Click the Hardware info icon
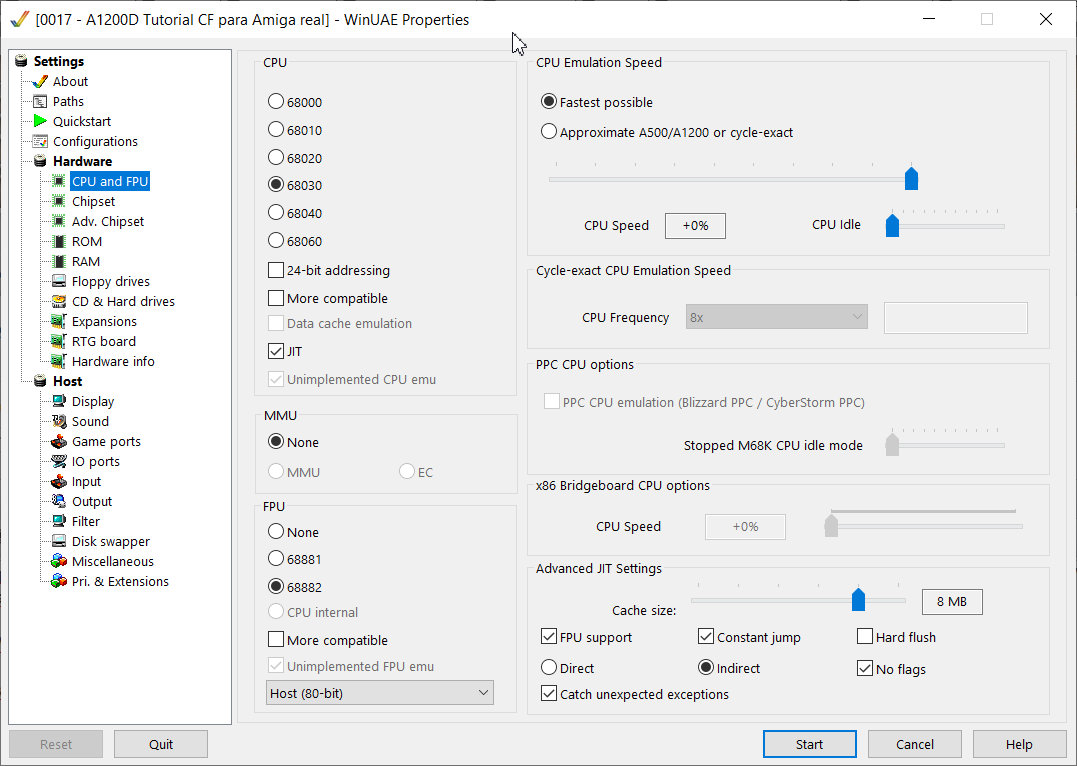Screen dimensions: 1077x766 coord(59,361)
